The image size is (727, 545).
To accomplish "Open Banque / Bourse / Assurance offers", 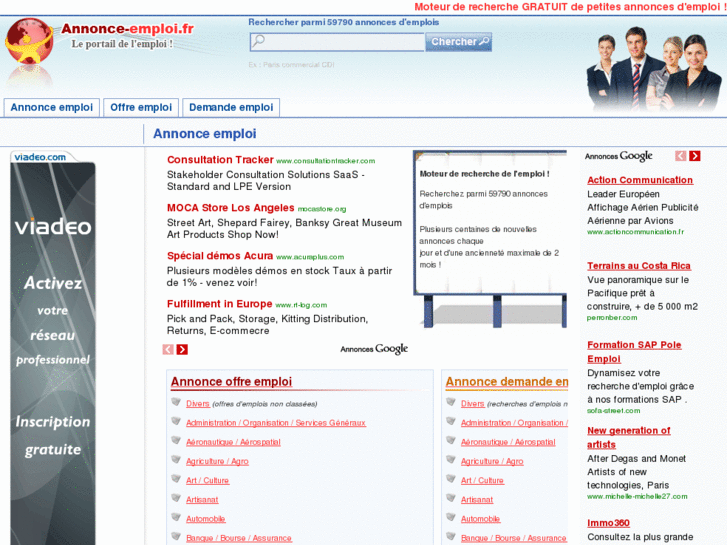I will coord(239,538).
